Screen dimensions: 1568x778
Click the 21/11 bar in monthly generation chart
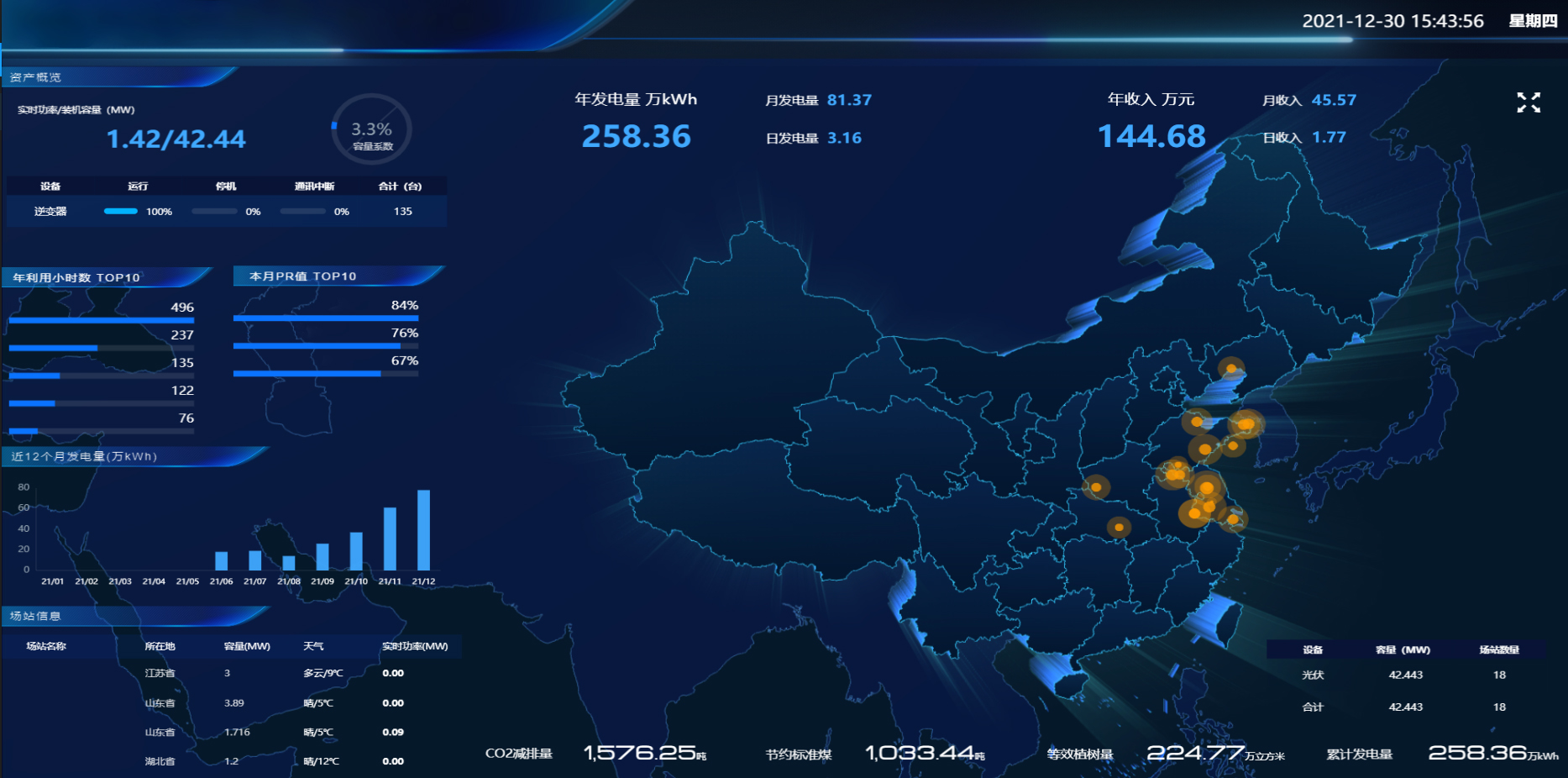390,539
